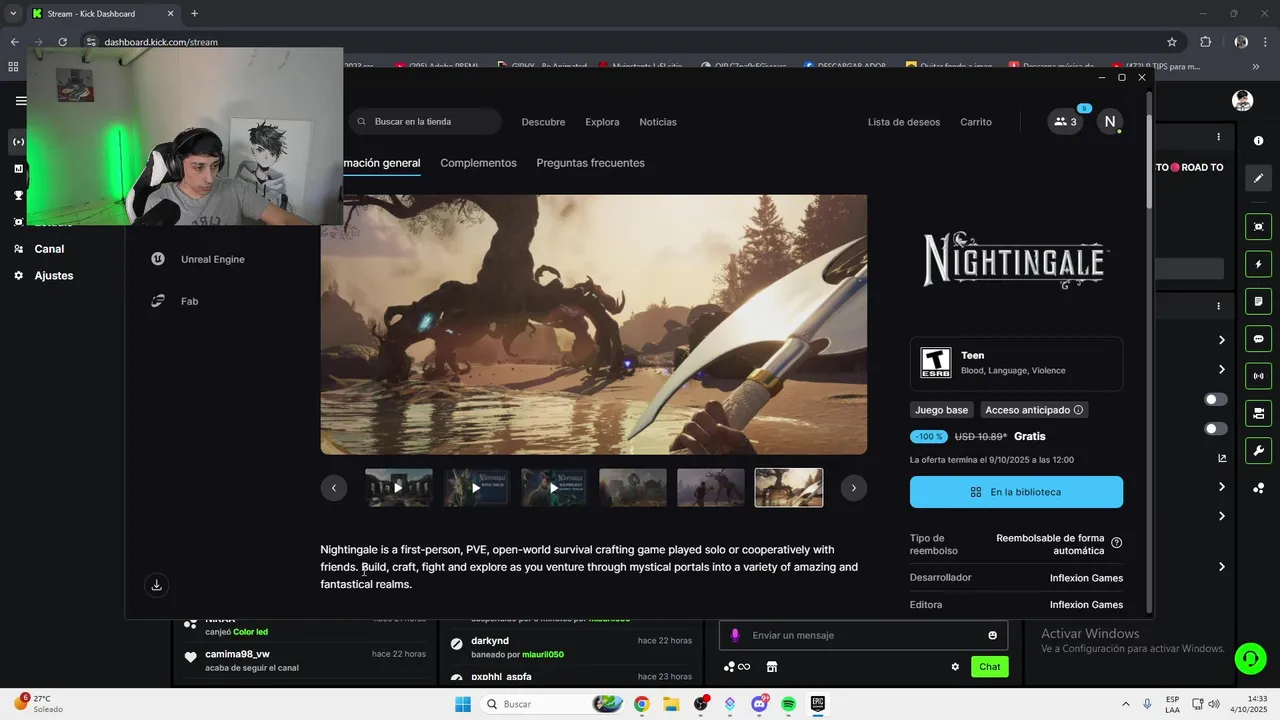Viewport: 1280px width, 720px height.
Task: Bookmark this page with star icon
Action: [x=1172, y=42]
